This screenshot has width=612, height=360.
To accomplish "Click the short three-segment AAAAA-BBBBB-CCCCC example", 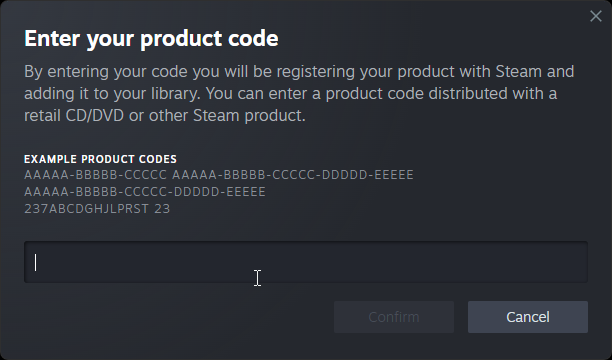I will point(96,175).
